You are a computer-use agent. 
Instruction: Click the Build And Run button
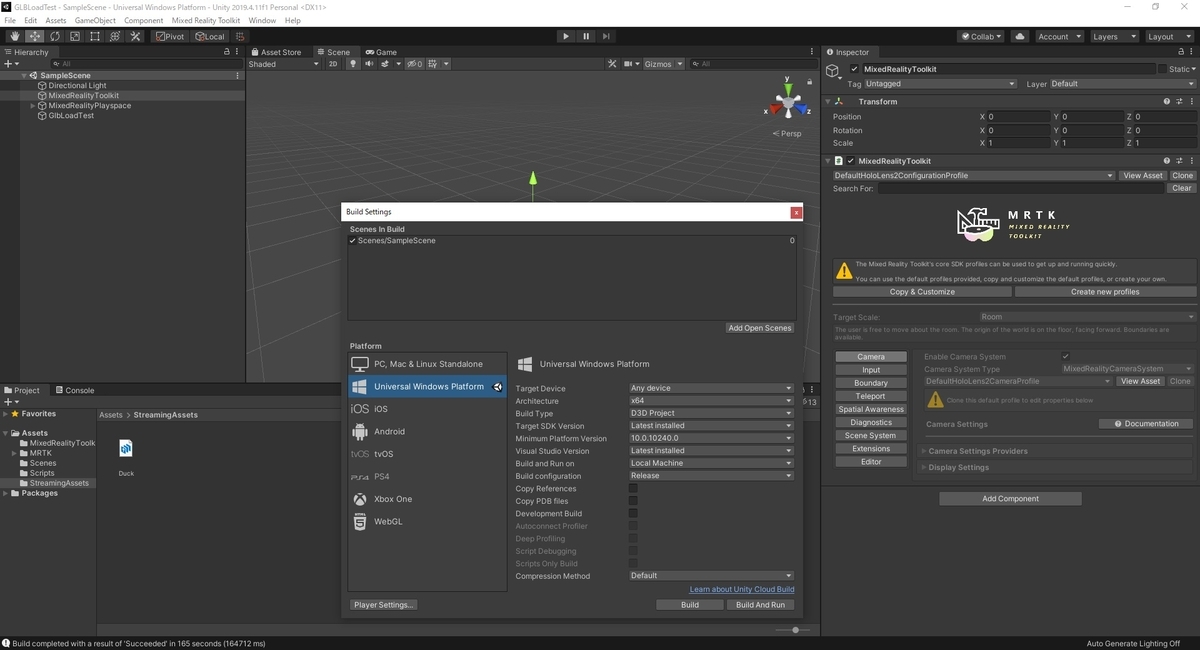click(761, 605)
